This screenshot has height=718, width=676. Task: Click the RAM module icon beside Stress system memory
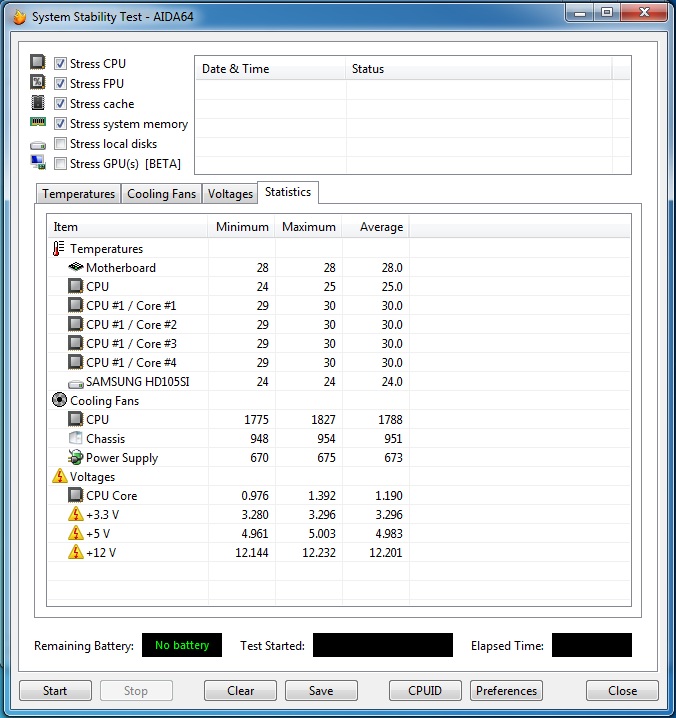tap(38, 122)
